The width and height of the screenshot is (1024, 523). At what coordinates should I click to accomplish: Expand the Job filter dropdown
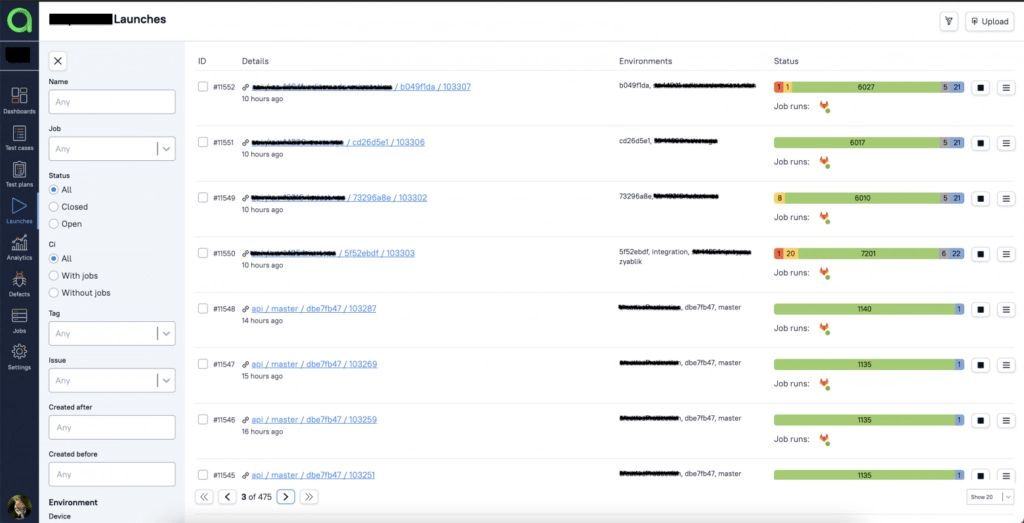coord(166,149)
